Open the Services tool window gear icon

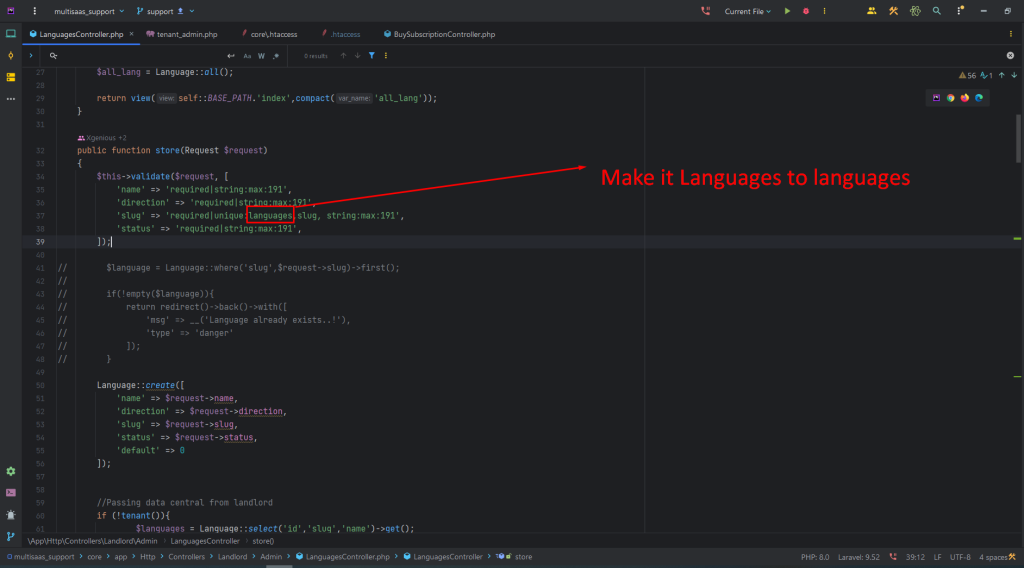coord(11,471)
